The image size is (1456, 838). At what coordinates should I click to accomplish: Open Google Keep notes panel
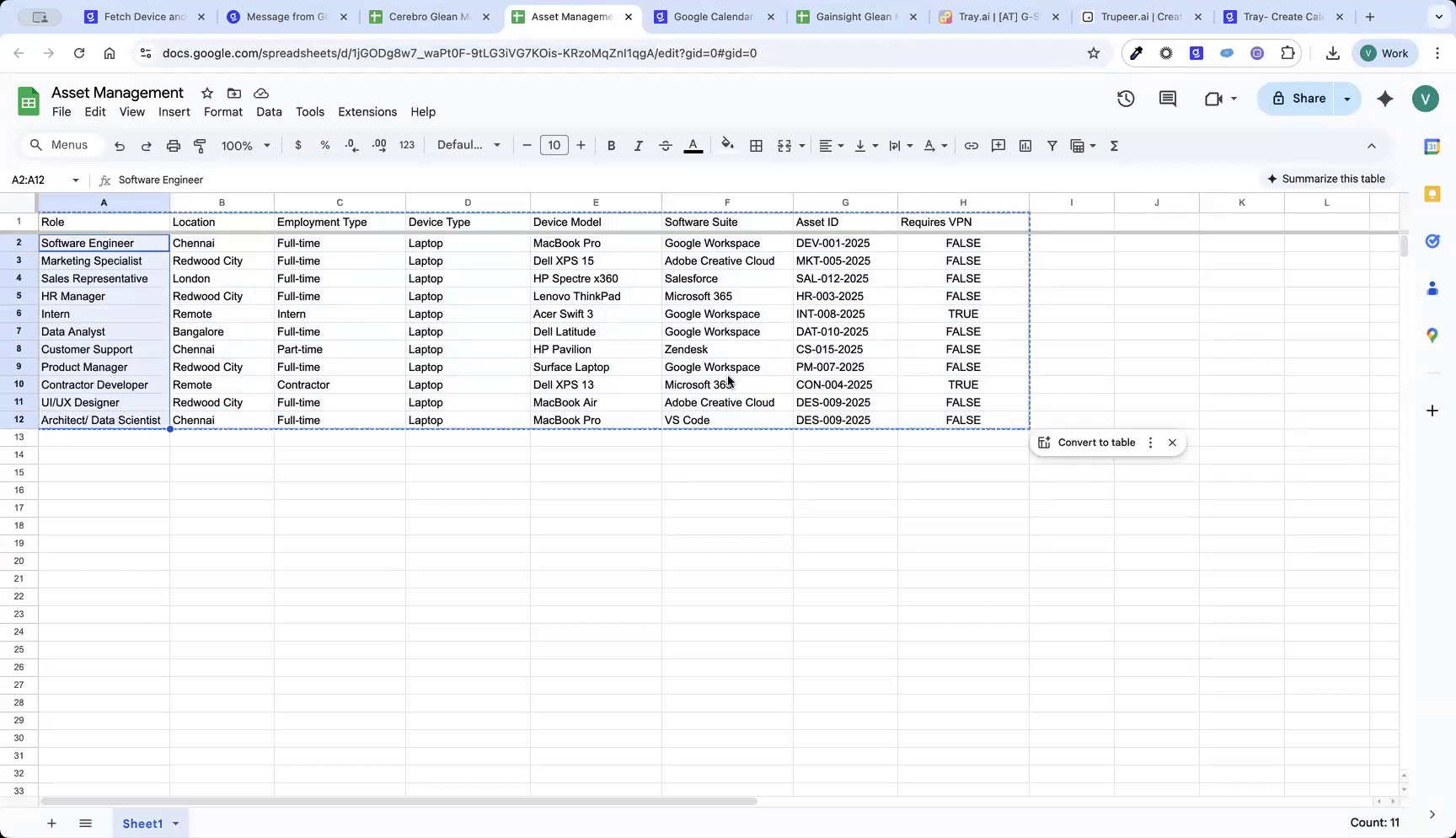tap(1431, 194)
